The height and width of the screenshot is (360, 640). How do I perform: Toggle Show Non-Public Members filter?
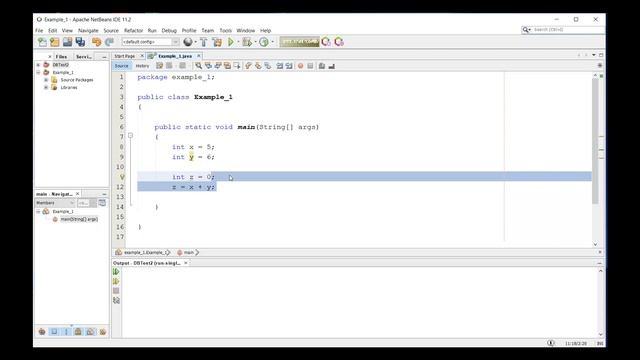(x=78, y=331)
